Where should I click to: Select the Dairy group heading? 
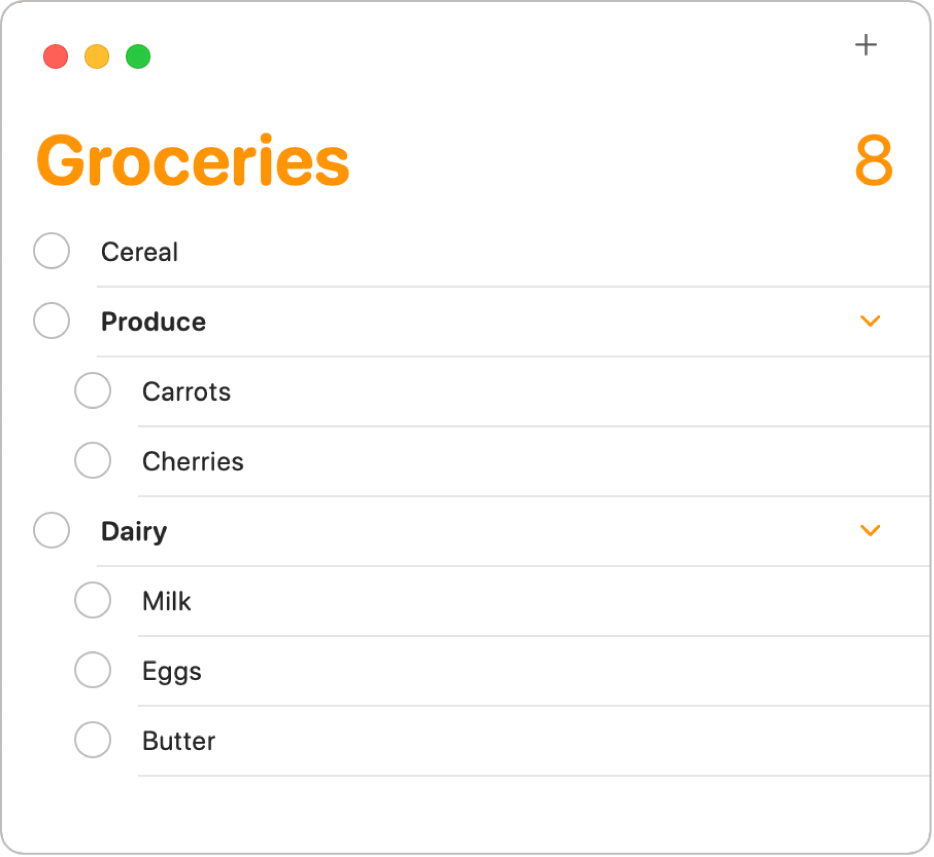[134, 531]
